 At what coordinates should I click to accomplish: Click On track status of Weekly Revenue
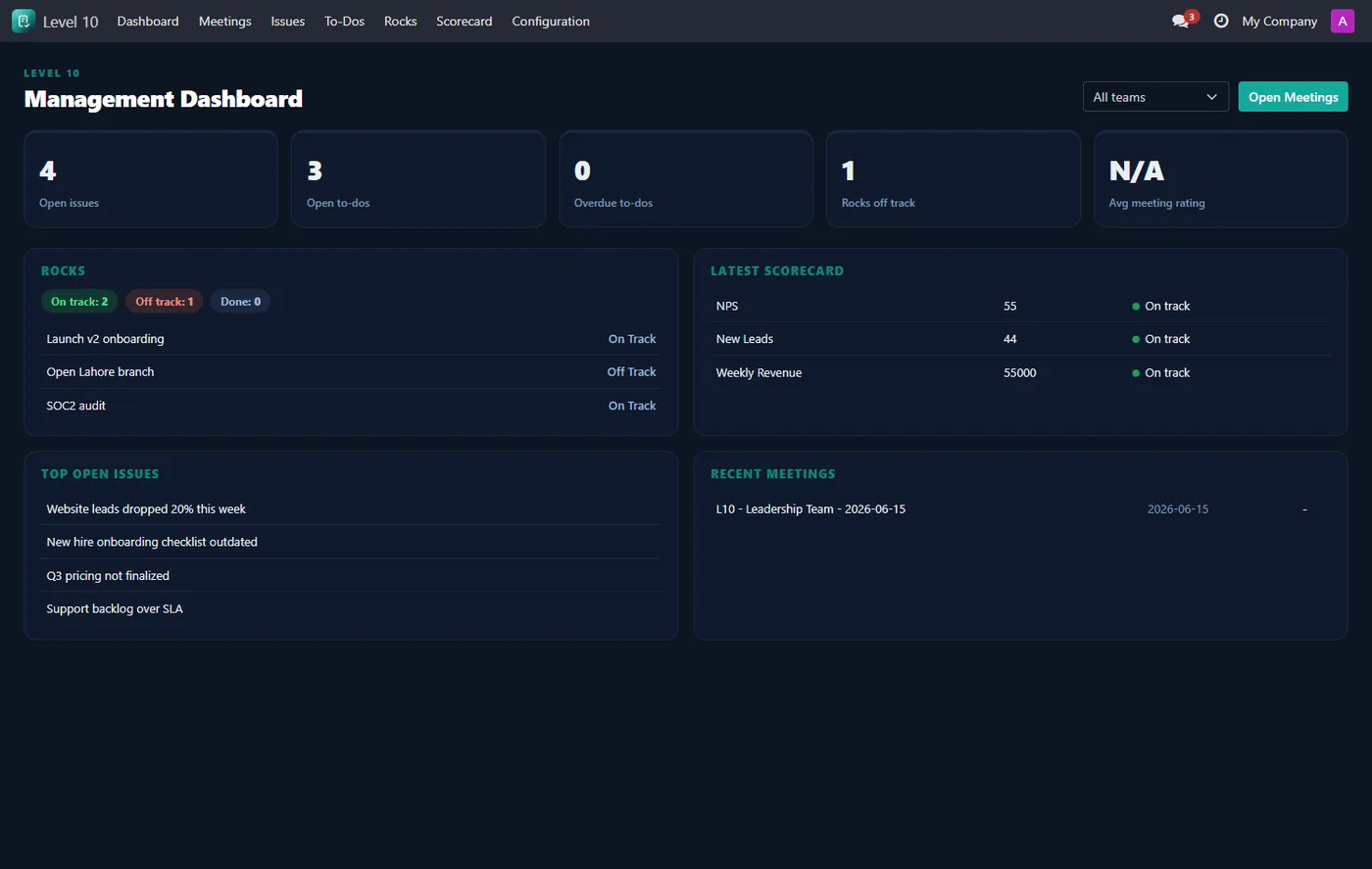click(x=1161, y=372)
